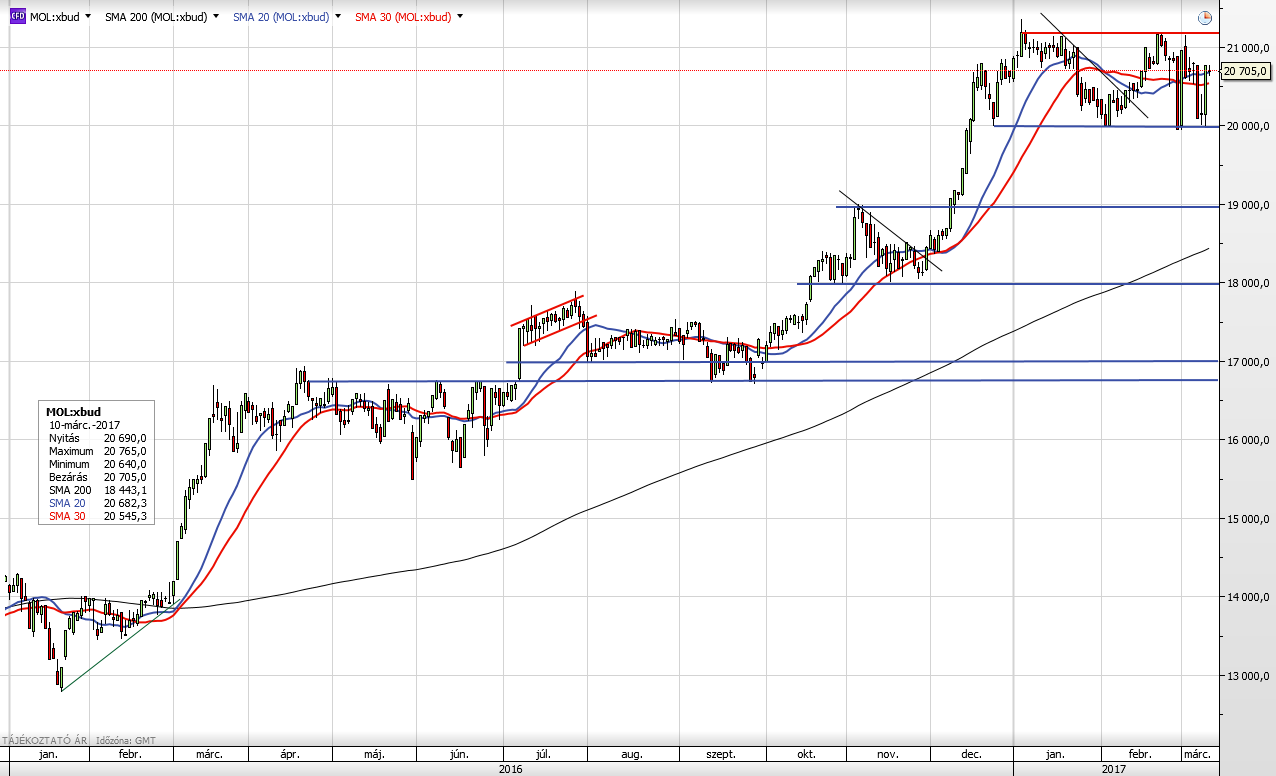
Task: Click the 2016 year label on time axis
Action: (510, 769)
